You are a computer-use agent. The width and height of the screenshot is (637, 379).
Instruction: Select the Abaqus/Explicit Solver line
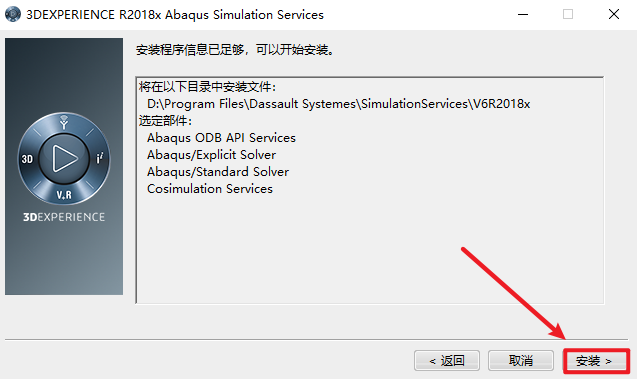211,155
